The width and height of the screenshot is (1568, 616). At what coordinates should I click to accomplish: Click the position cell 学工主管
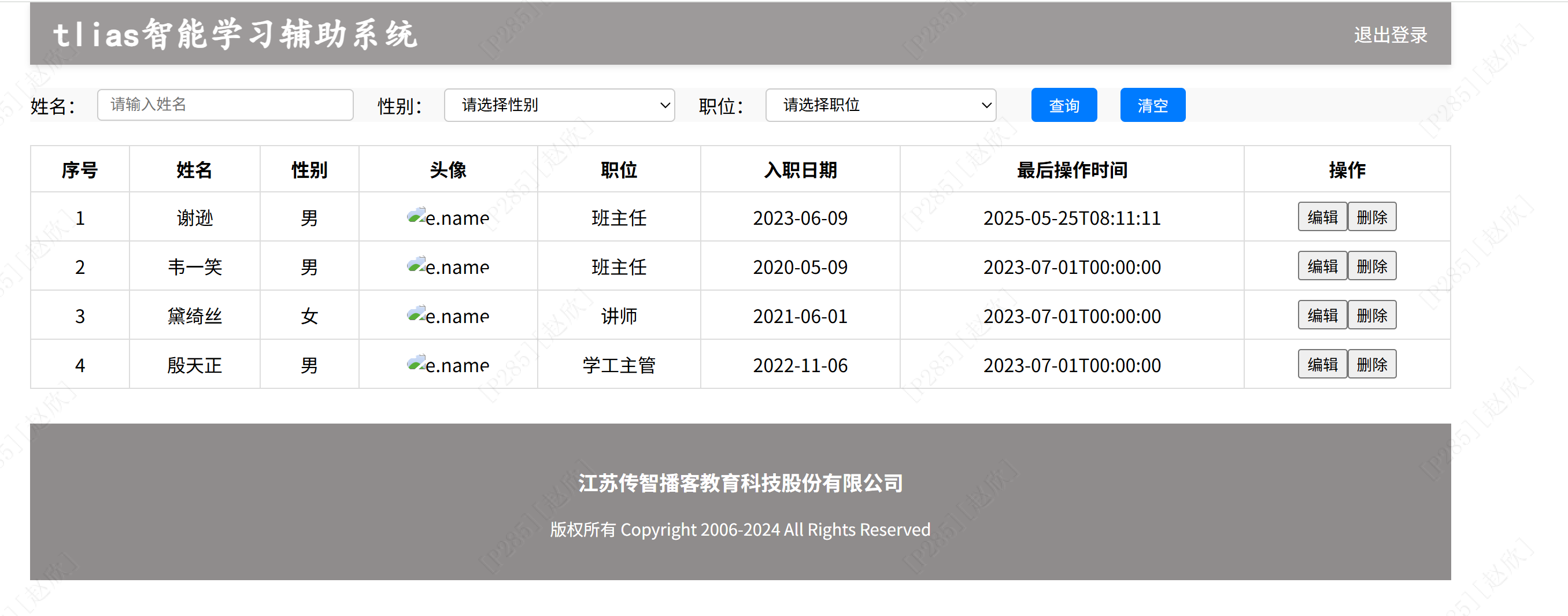pos(619,365)
